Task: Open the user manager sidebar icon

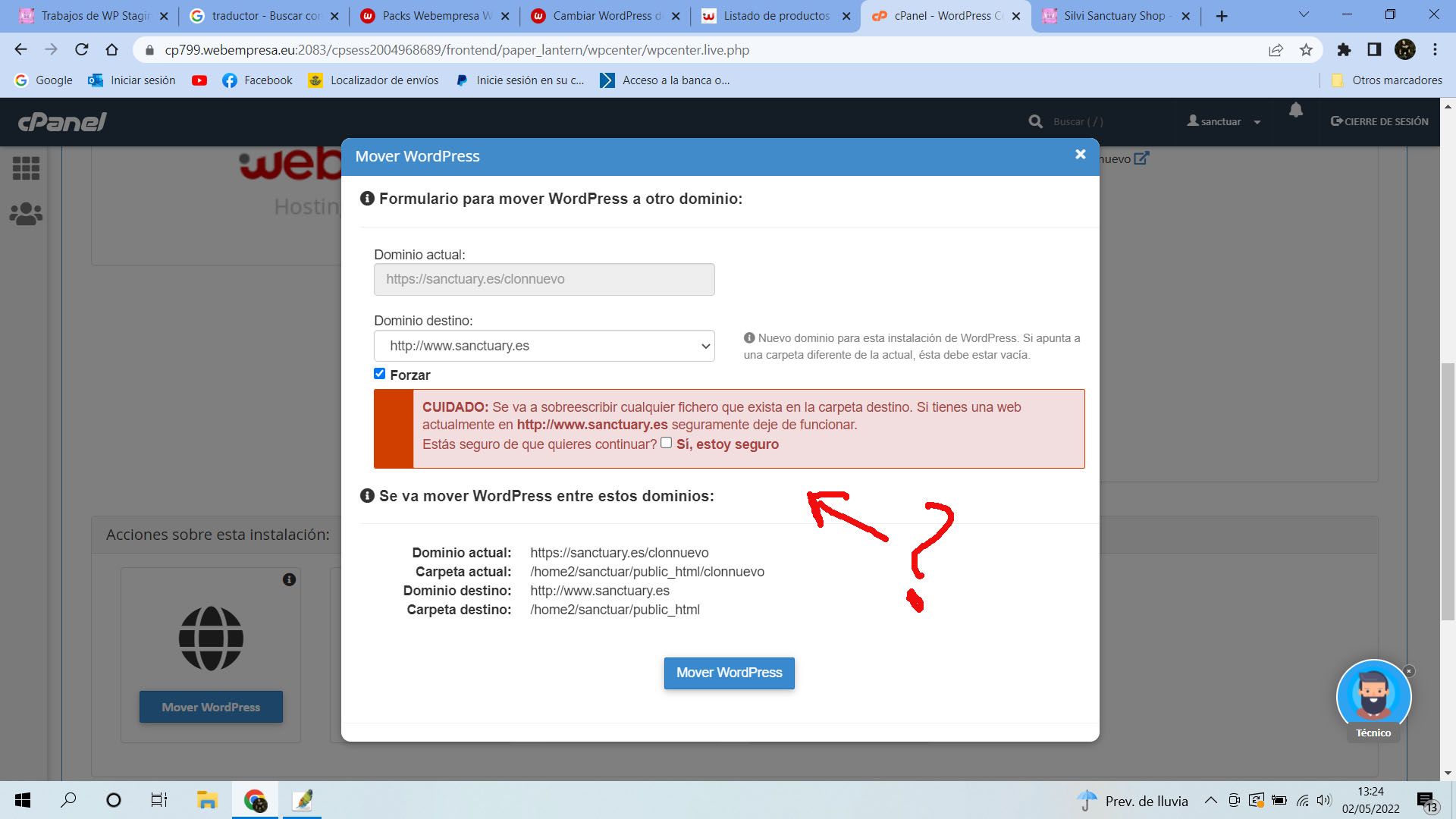Action: [x=26, y=215]
